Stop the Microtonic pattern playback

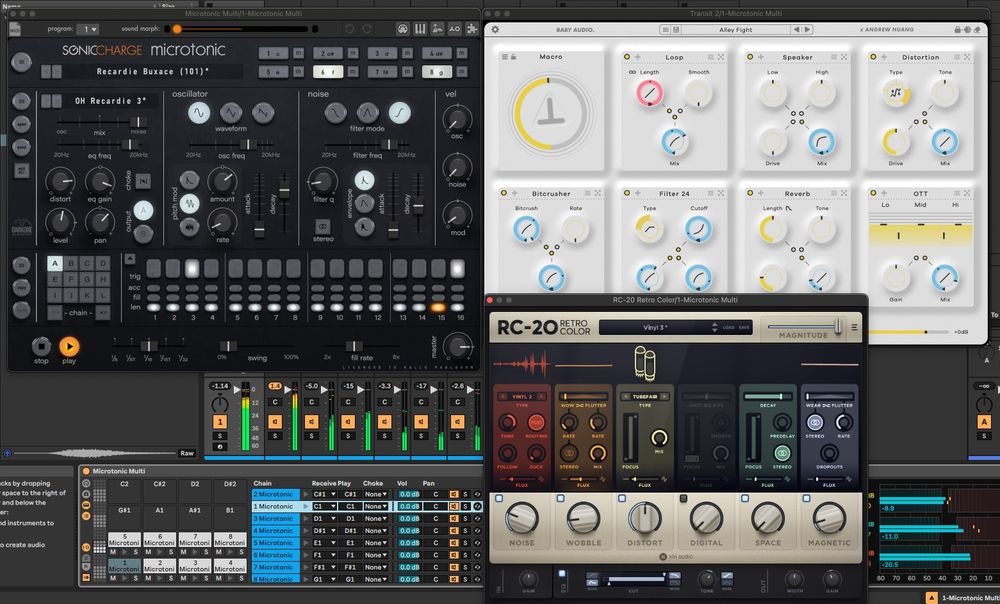point(41,346)
